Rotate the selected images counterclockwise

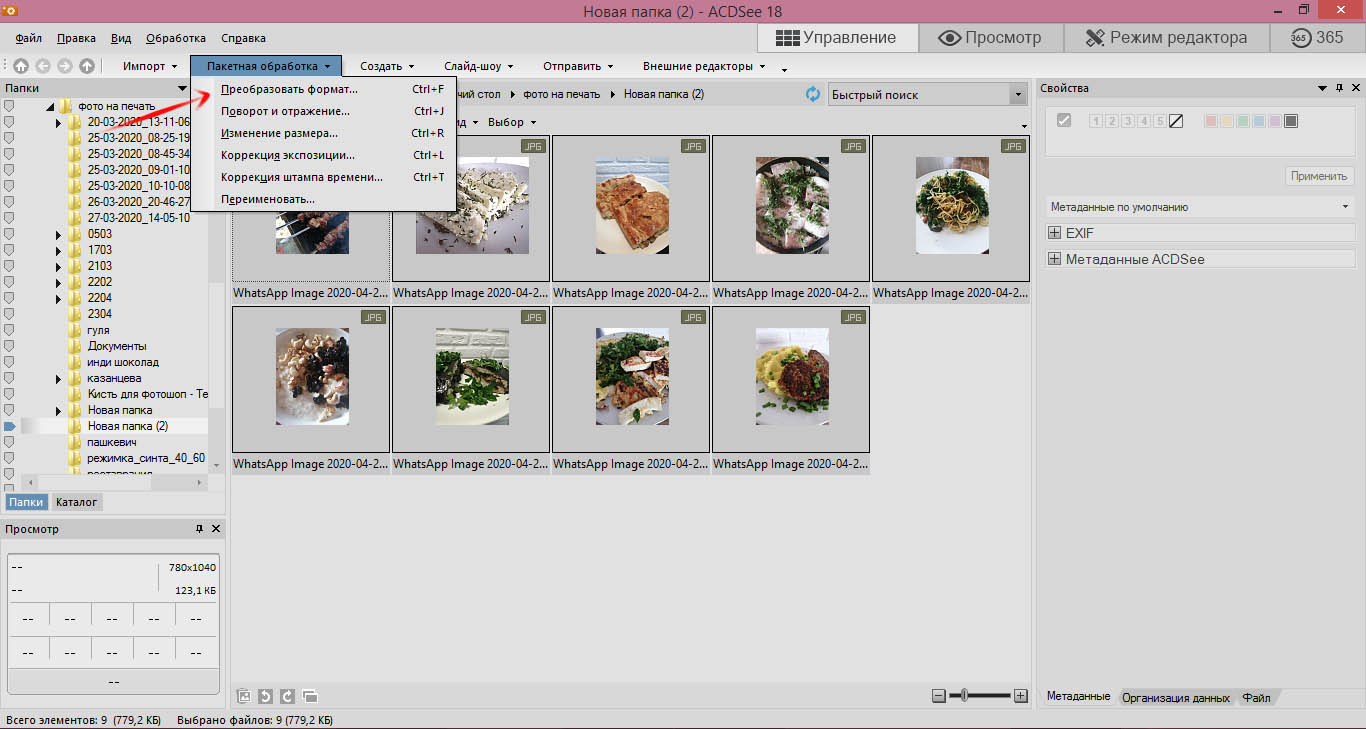click(265, 696)
